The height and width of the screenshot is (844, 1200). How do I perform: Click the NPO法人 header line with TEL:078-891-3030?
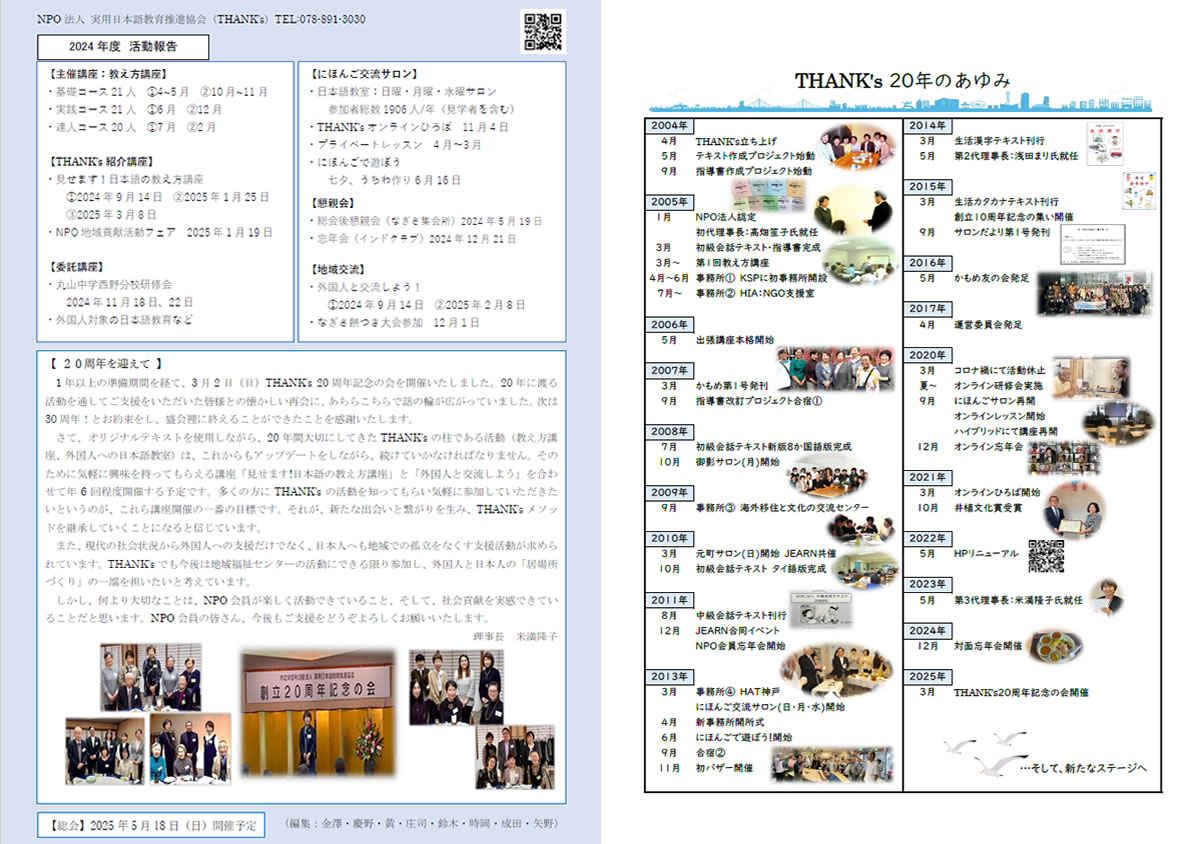click(x=201, y=19)
